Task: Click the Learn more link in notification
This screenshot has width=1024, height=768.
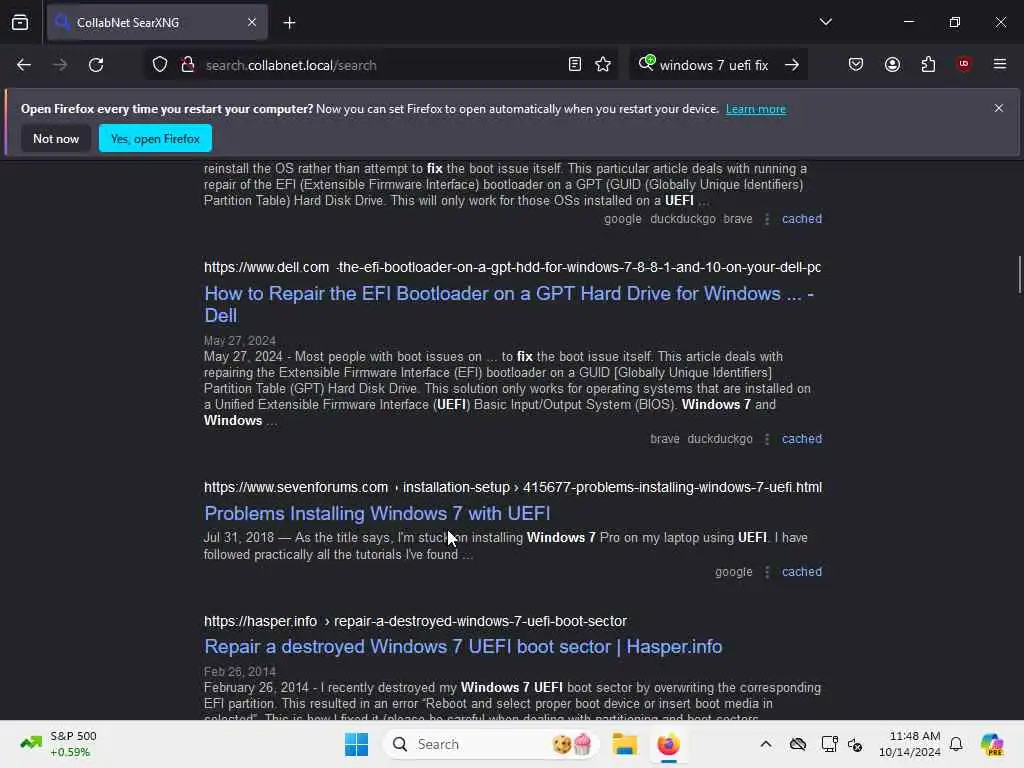Action: coord(756,109)
